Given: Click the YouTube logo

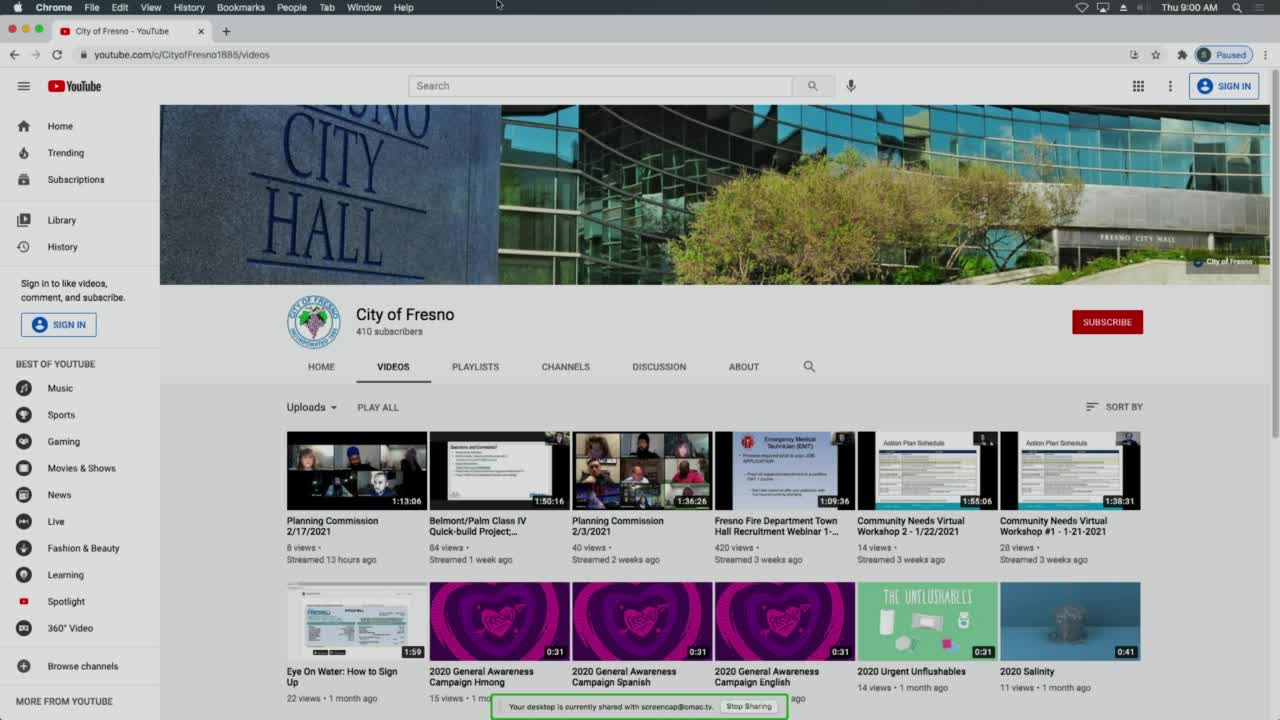Looking at the screenshot, I should pyautogui.click(x=74, y=86).
